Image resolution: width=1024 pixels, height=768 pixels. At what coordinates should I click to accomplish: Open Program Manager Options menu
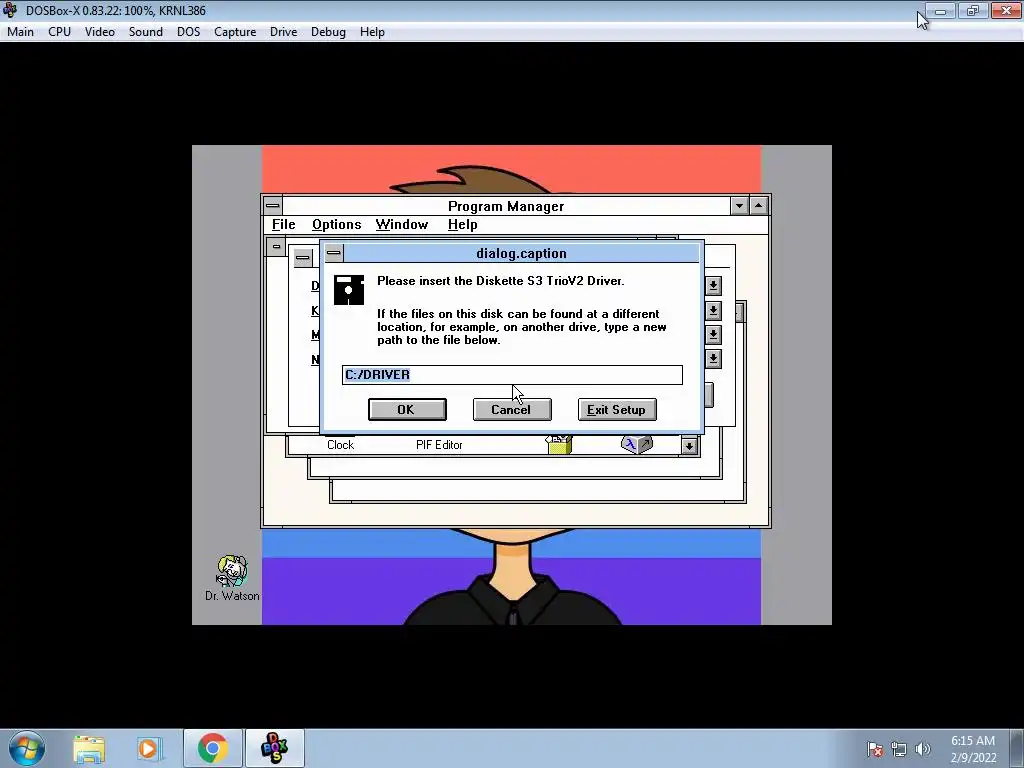(x=336, y=225)
